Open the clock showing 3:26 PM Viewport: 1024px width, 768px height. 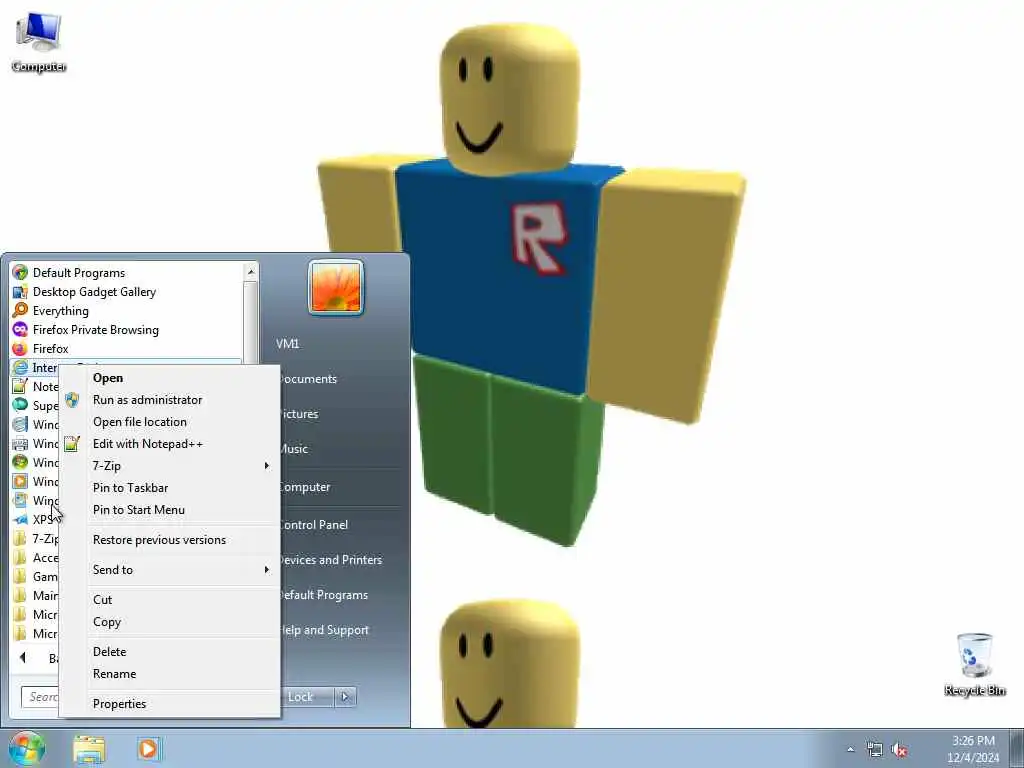point(973,749)
